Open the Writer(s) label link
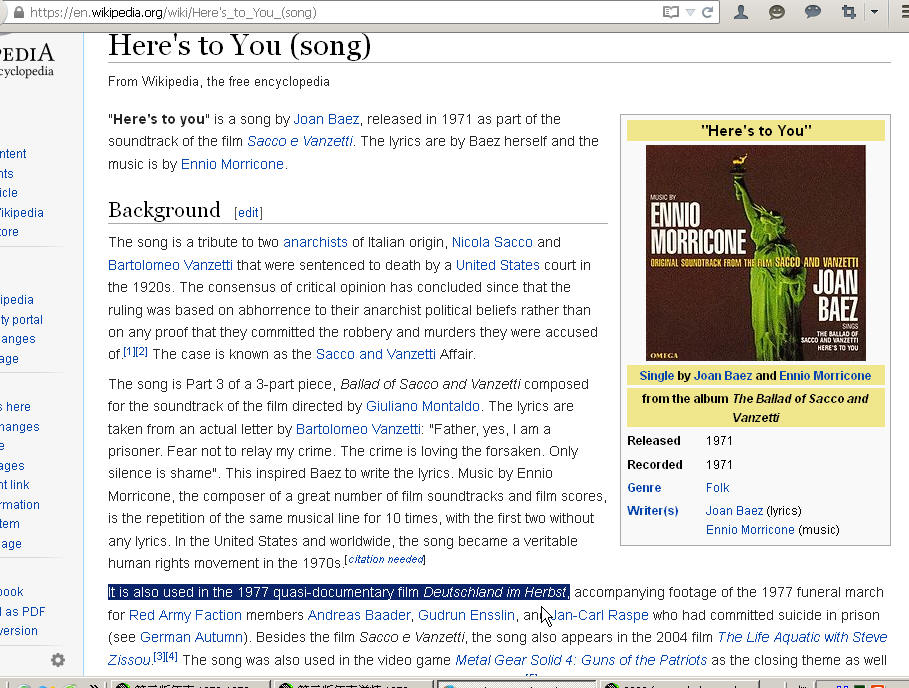Screen dimensions: 909x688 (x=653, y=511)
